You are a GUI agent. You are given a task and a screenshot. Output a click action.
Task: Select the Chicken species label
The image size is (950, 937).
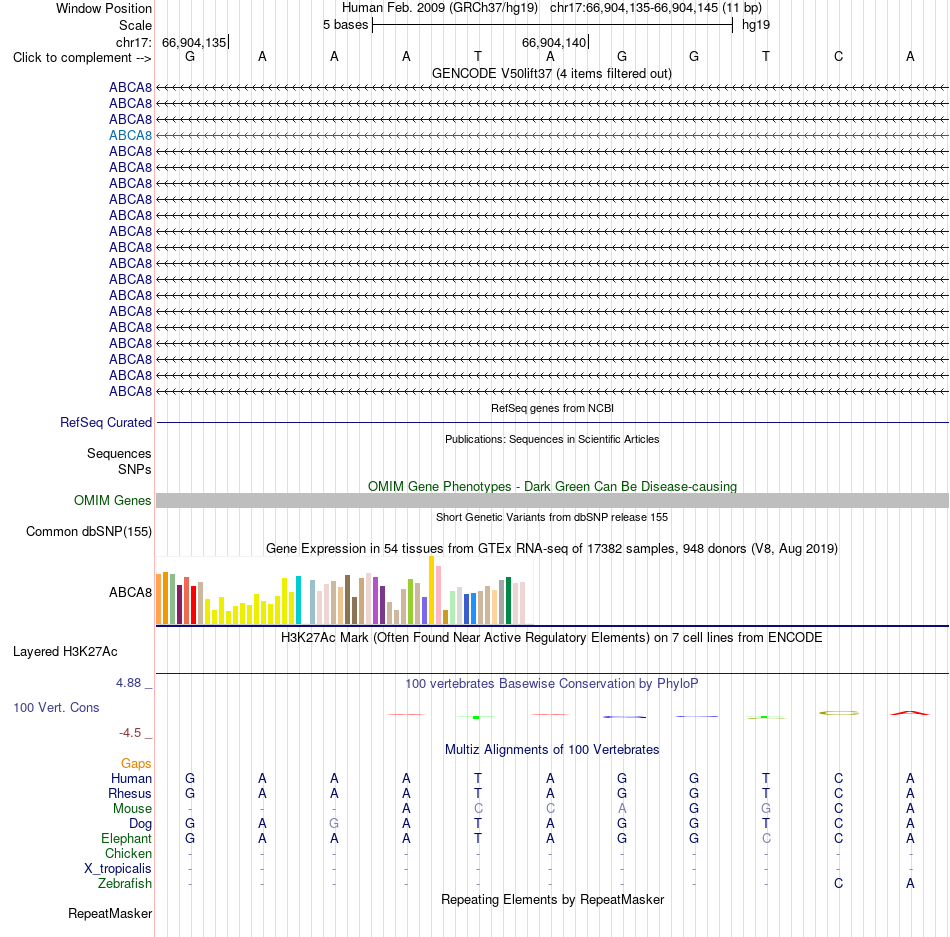point(128,853)
